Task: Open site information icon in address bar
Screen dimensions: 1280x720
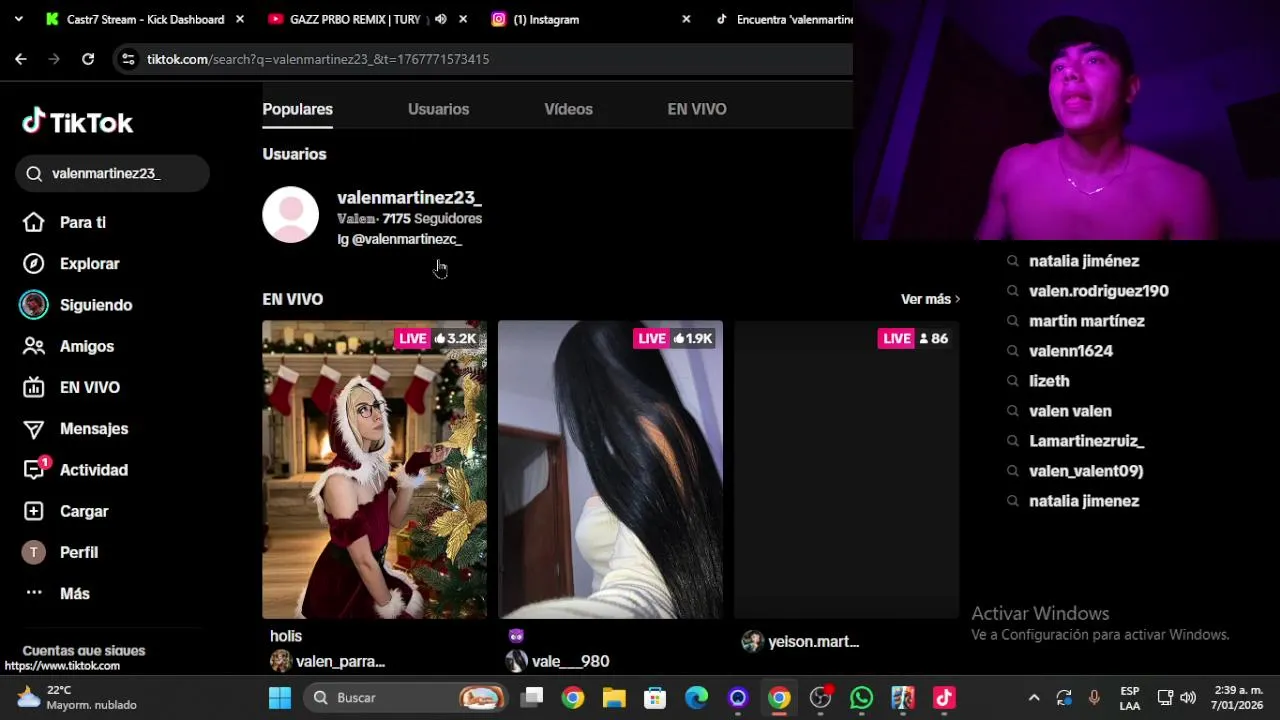Action: 127,59
